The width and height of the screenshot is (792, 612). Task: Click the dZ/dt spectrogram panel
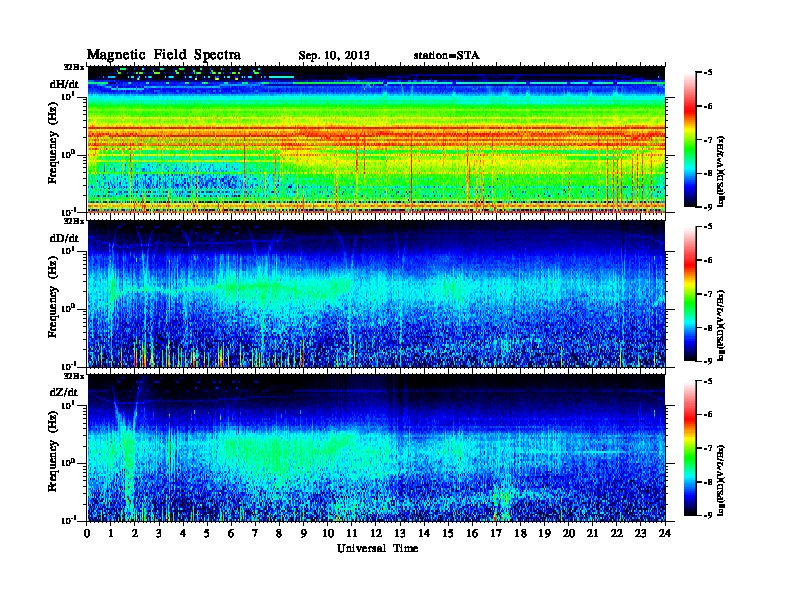pyautogui.click(x=376, y=448)
